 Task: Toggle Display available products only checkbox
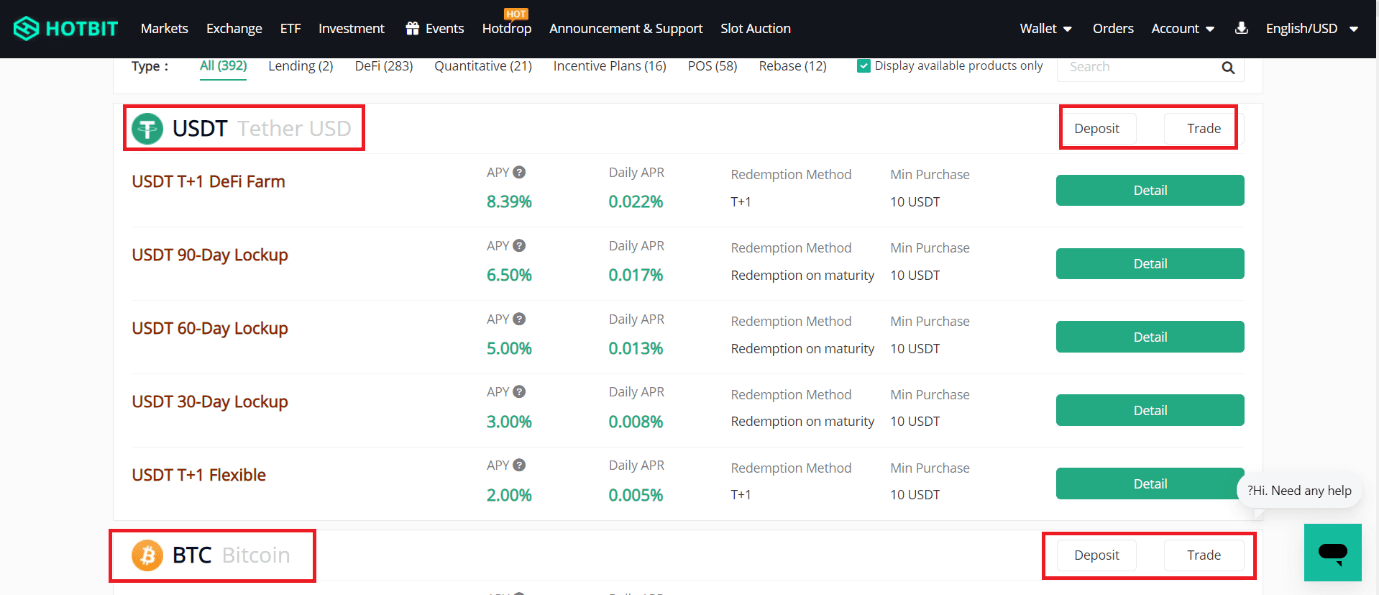[864, 66]
